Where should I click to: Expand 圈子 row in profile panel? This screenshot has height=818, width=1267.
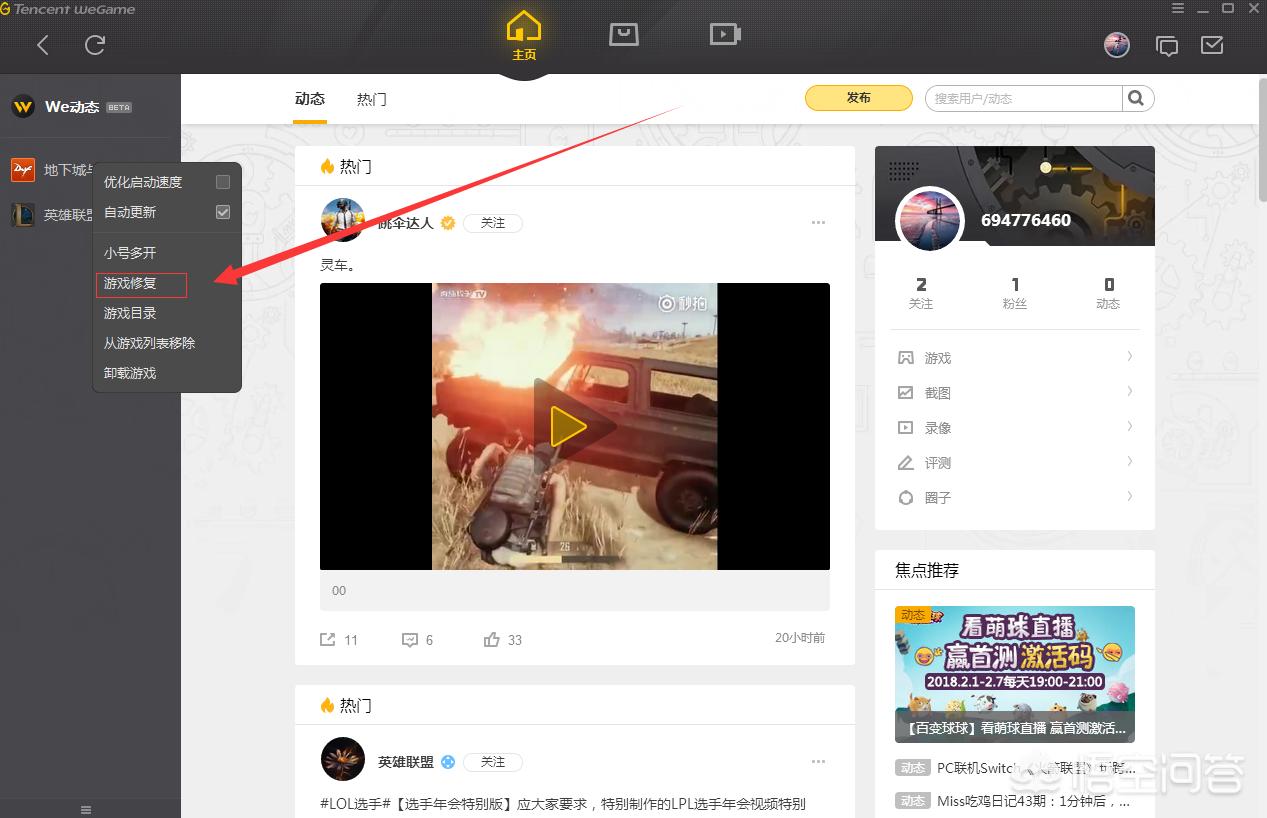coord(1015,497)
